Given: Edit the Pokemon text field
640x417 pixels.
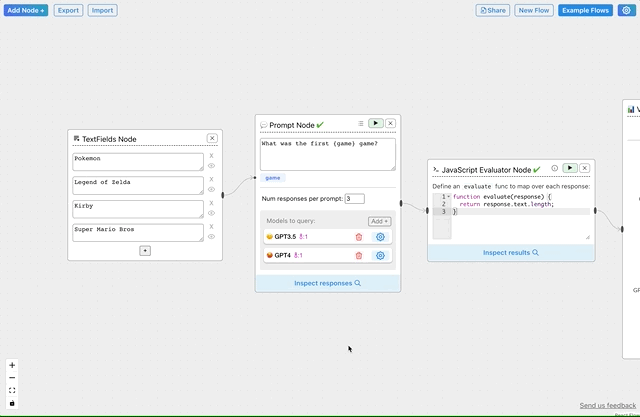Looking at the screenshot, I should 138,162.
